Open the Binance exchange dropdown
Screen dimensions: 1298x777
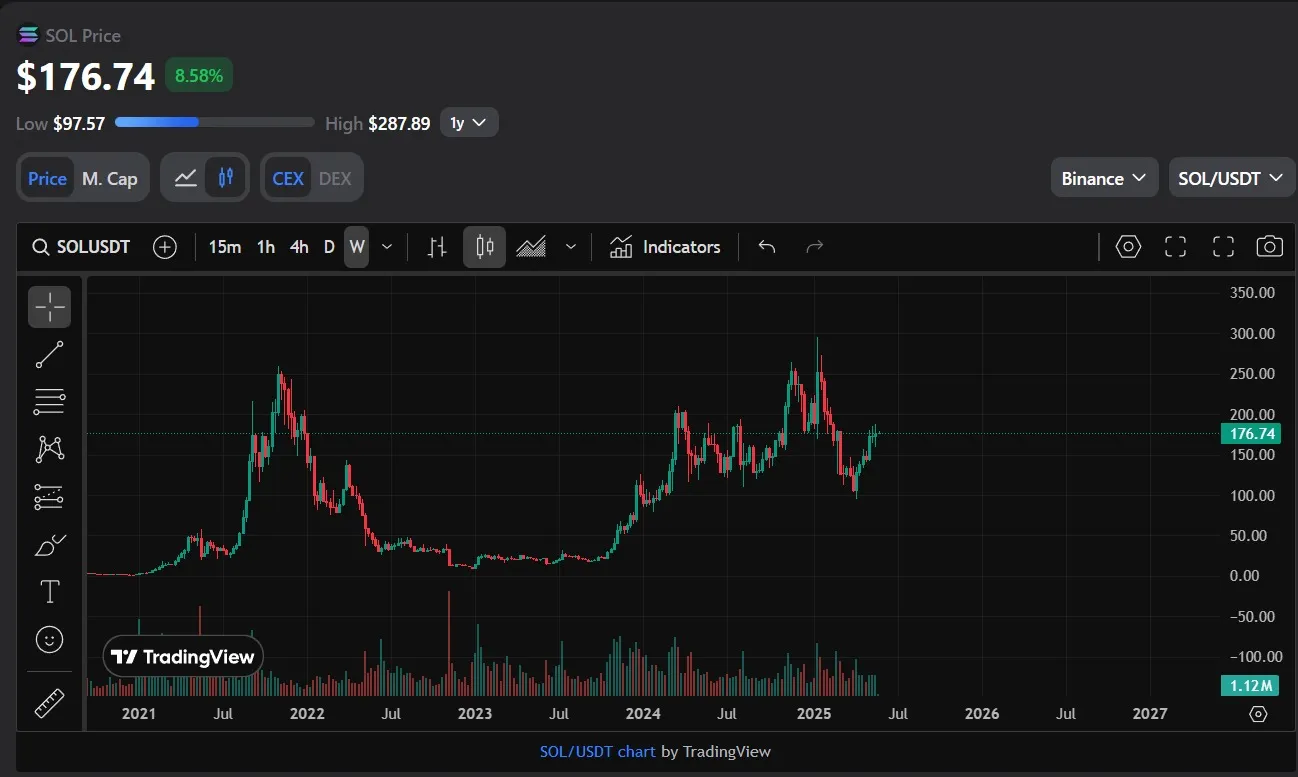click(x=1103, y=178)
